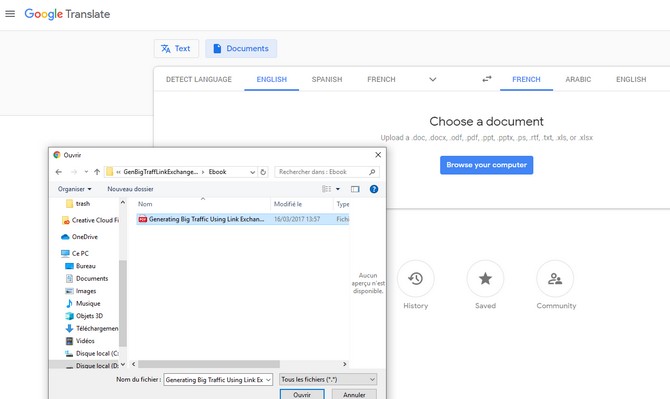The height and width of the screenshot is (399, 670).
Task: Select Vidéos folder in sidebar
Action: pos(80,341)
